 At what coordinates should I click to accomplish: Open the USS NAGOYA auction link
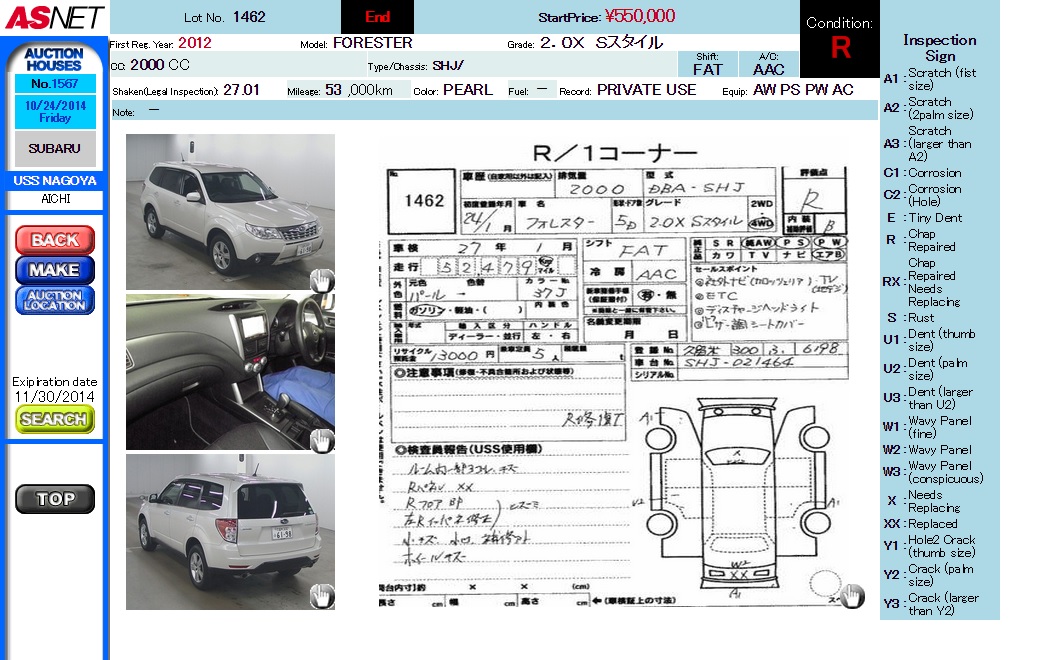click(55, 181)
